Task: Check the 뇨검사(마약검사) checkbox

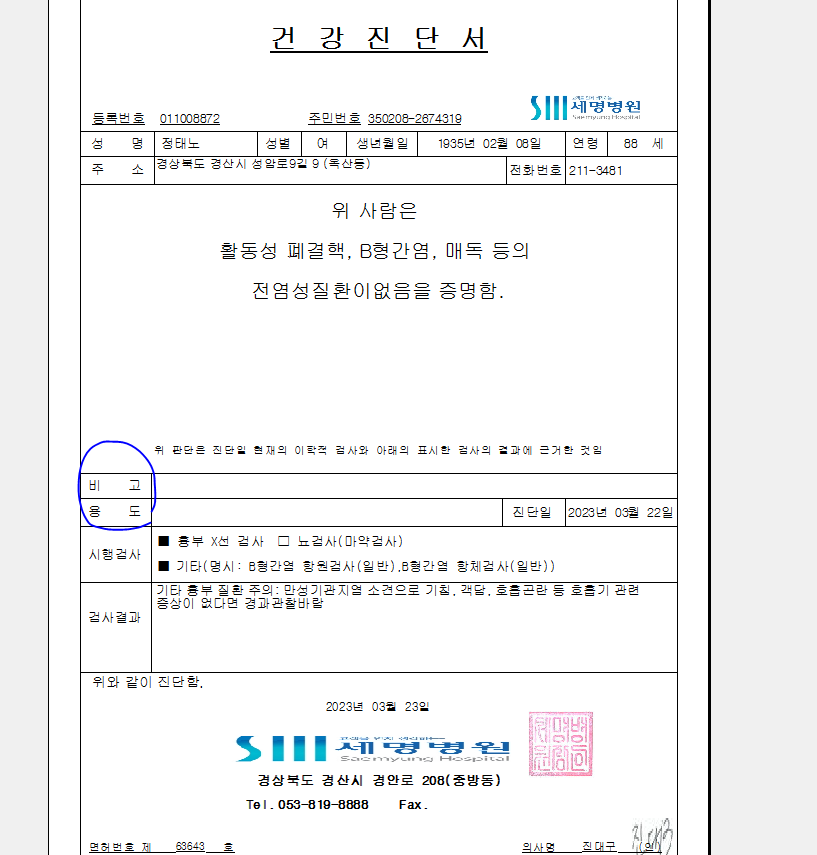Action: coord(283,541)
